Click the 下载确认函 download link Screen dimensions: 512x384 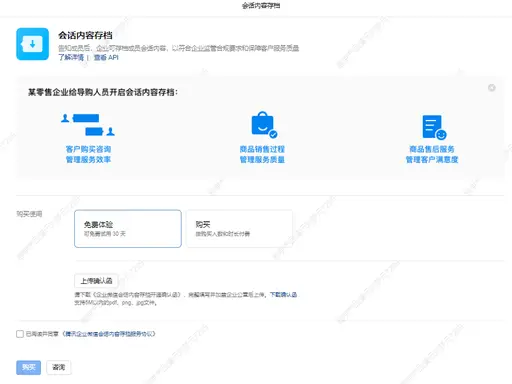tap(283, 295)
